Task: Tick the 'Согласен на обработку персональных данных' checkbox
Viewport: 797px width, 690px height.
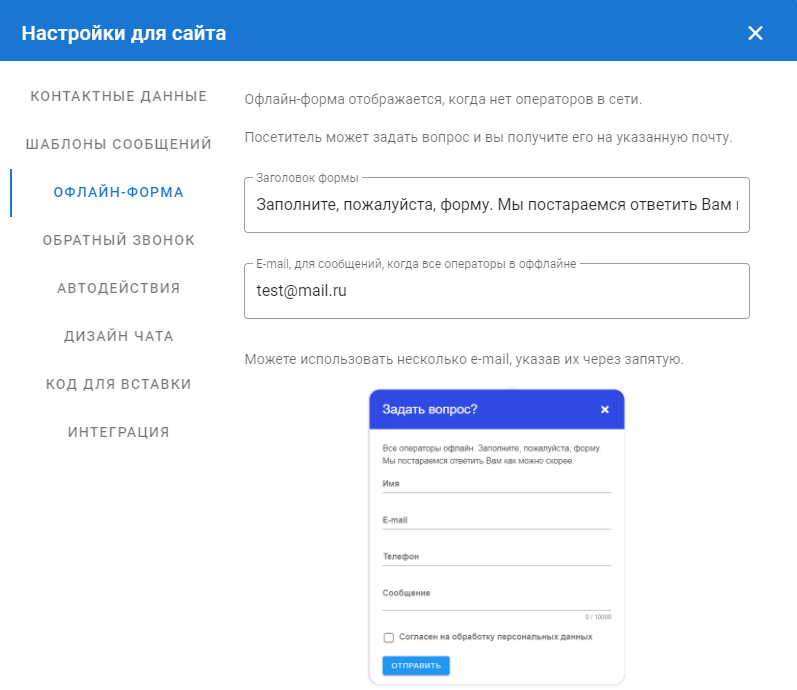Action: coord(389,637)
